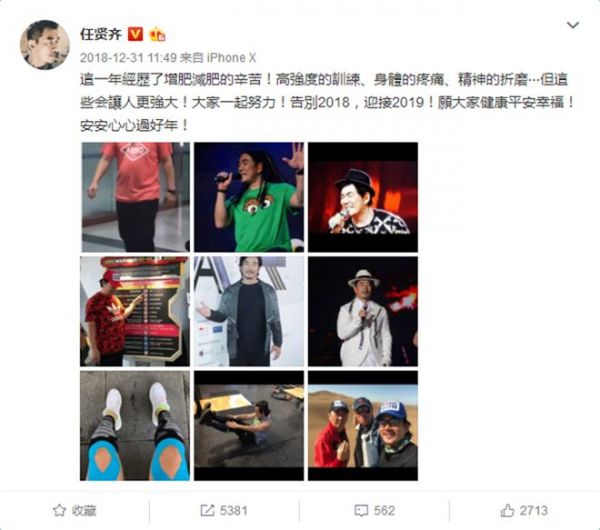The height and width of the screenshot is (530, 600).
Task: Open comments via the speech bubble icon
Action: (361, 510)
